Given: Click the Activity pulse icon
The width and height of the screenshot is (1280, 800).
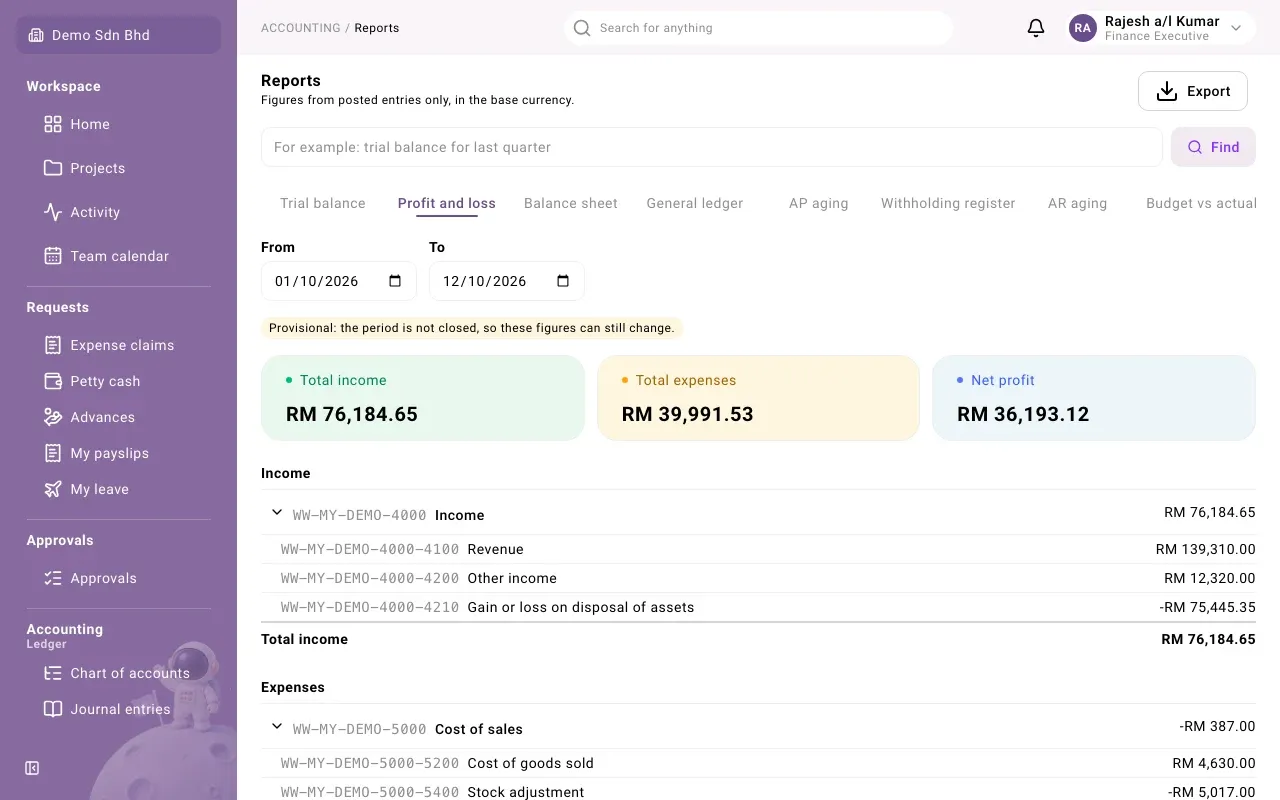Looking at the screenshot, I should pyautogui.click(x=53, y=212).
